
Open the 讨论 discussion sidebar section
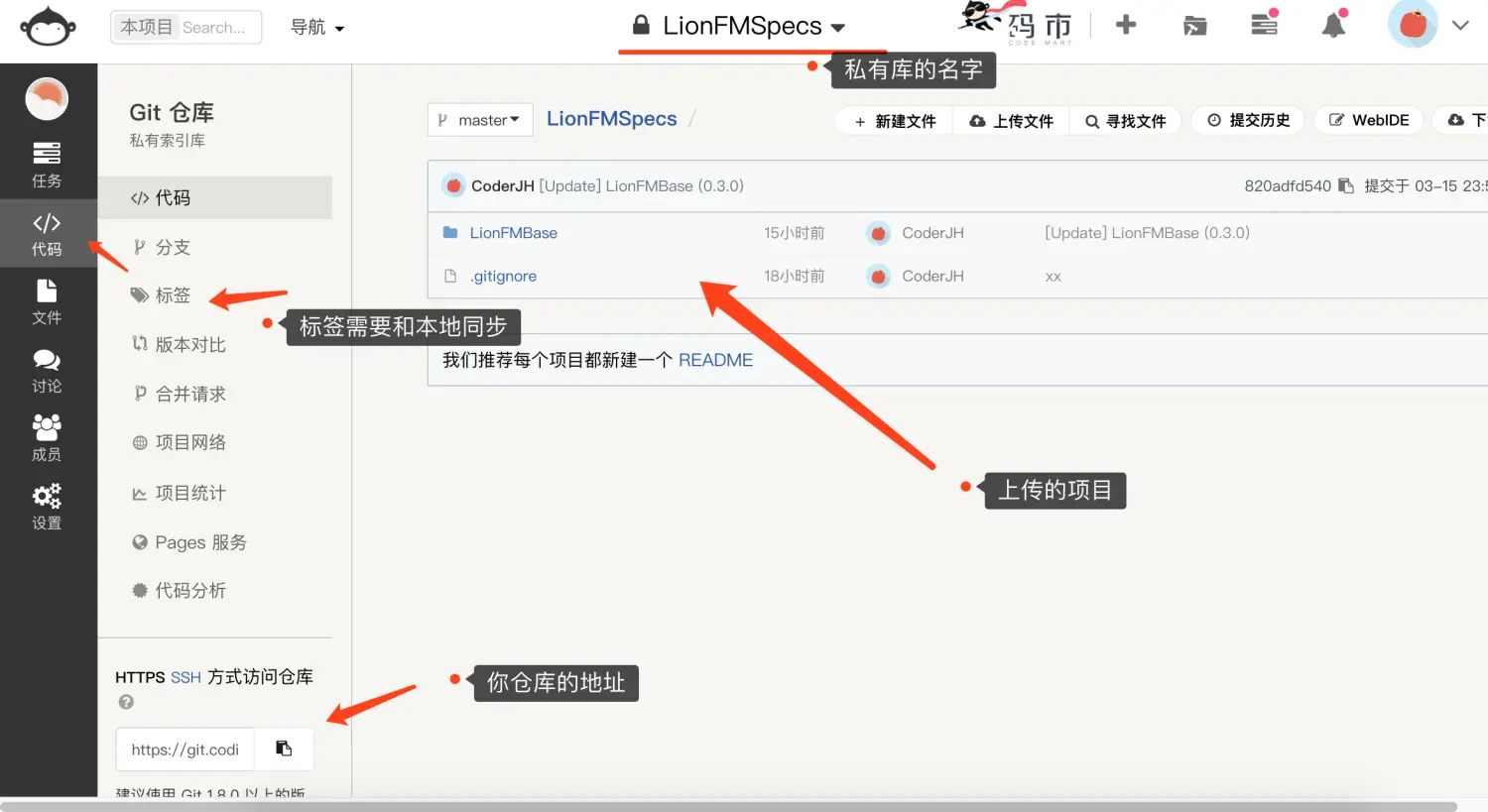coord(47,371)
